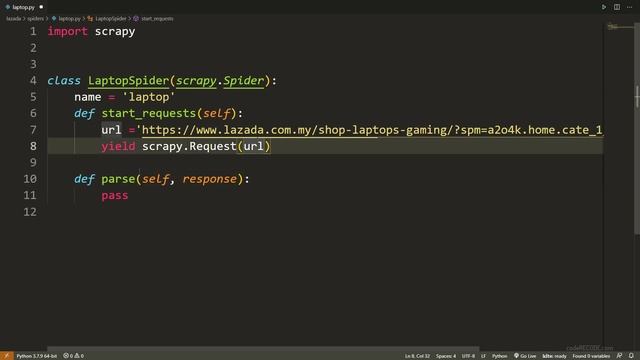Viewport: 640px width, 360px height.
Task: Click the 'class' keyword on line 4
Action: pyautogui.click(x=64, y=81)
